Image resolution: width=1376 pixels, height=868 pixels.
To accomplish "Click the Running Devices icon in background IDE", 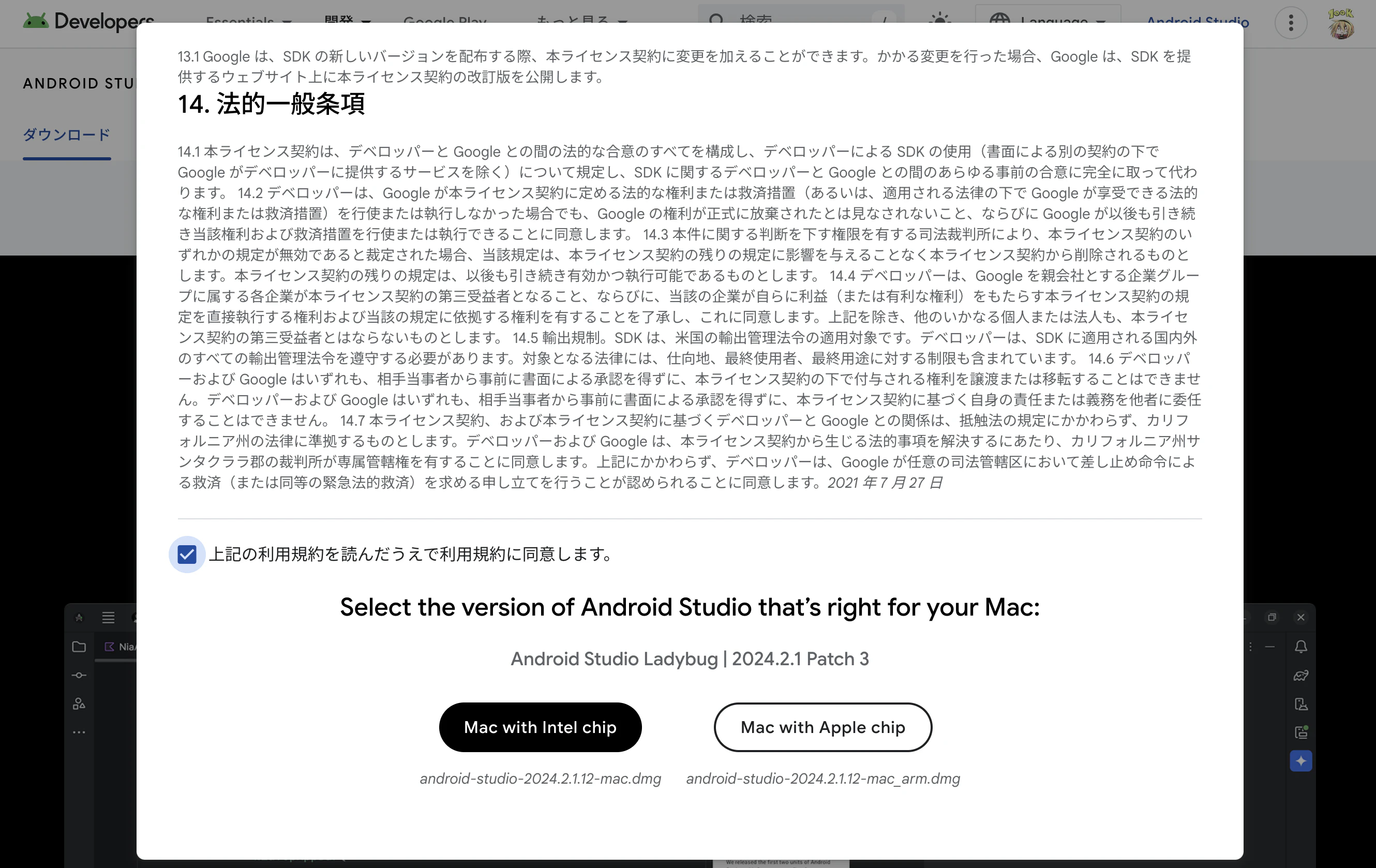I will tap(1301, 732).
